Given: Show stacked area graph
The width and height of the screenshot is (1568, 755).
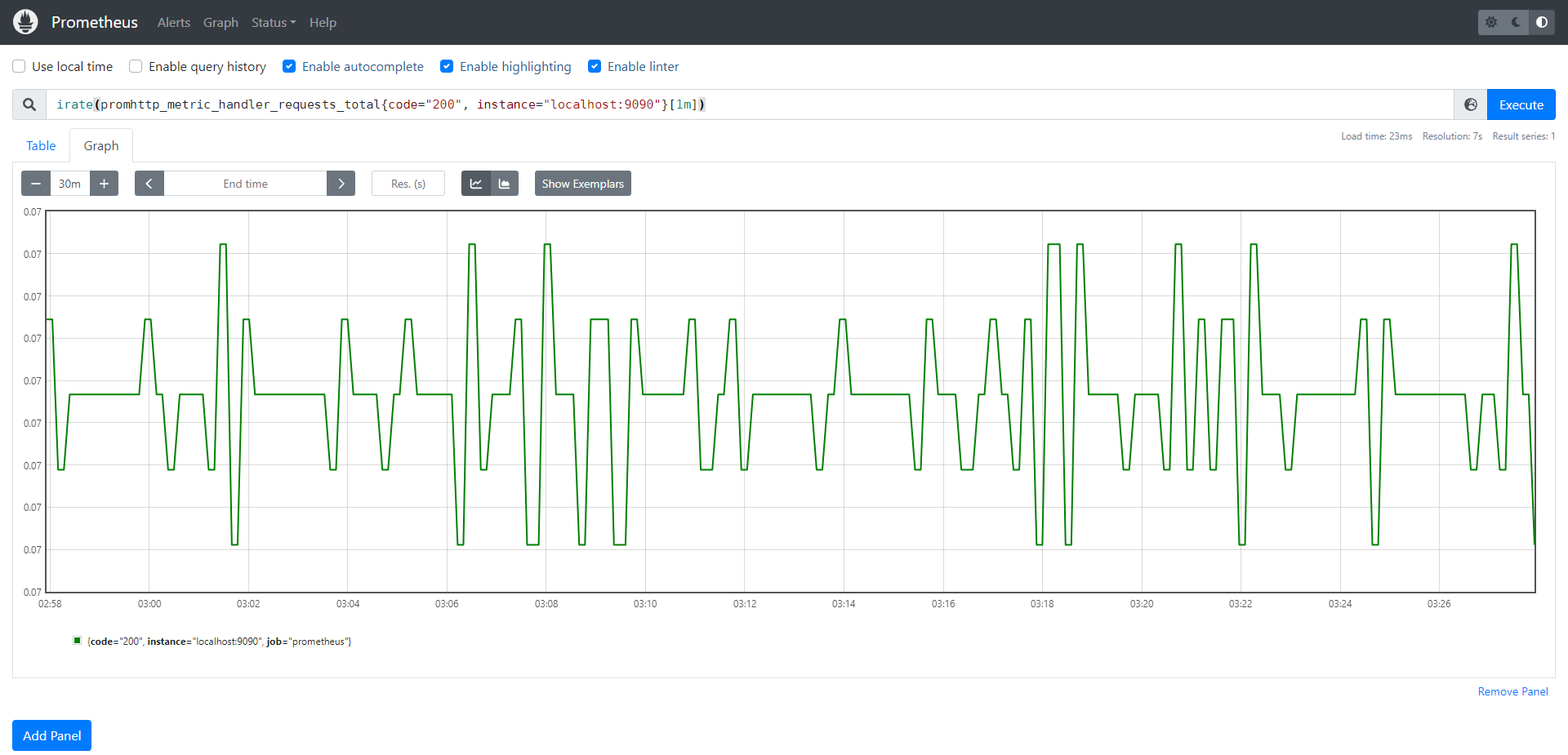Looking at the screenshot, I should [x=505, y=184].
